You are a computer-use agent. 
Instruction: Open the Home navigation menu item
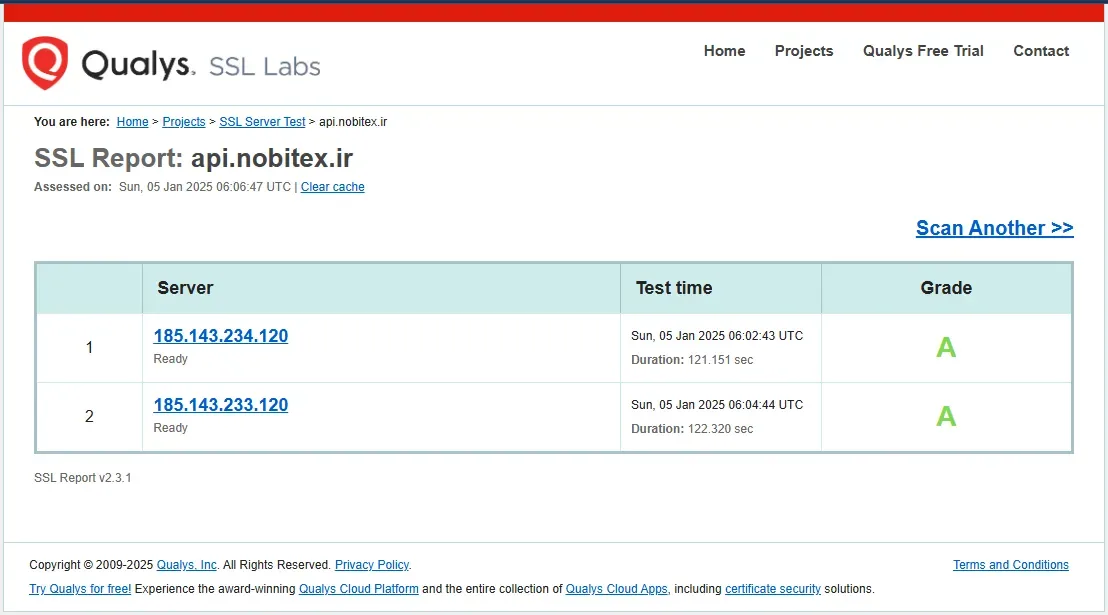pos(724,51)
